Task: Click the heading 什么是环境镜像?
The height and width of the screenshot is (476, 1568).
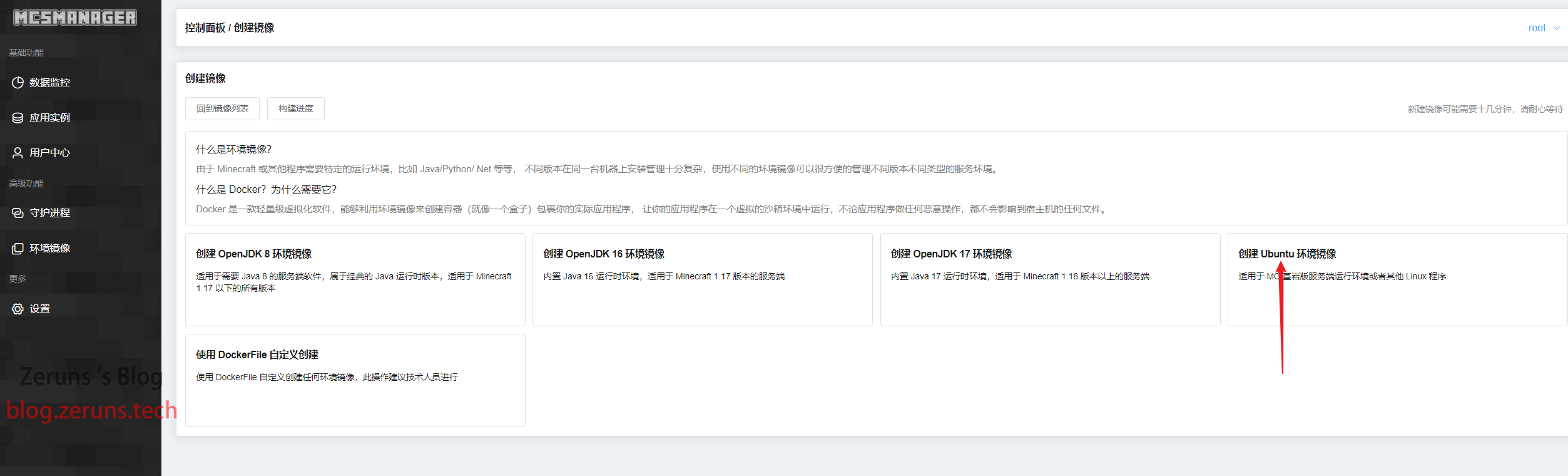Action: coord(234,149)
